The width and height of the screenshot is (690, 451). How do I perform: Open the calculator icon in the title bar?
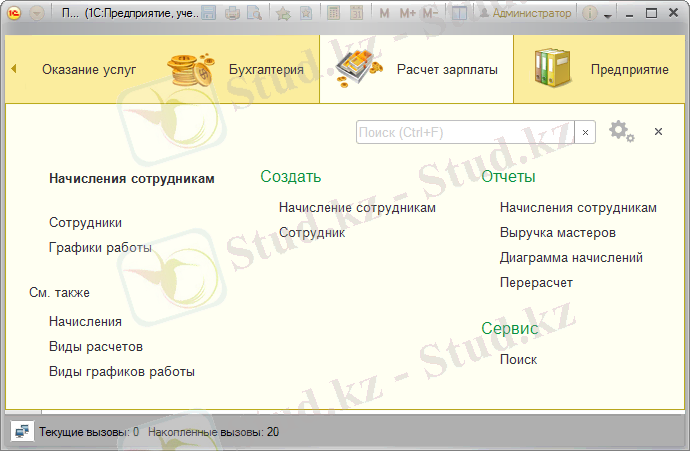(x=332, y=14)
